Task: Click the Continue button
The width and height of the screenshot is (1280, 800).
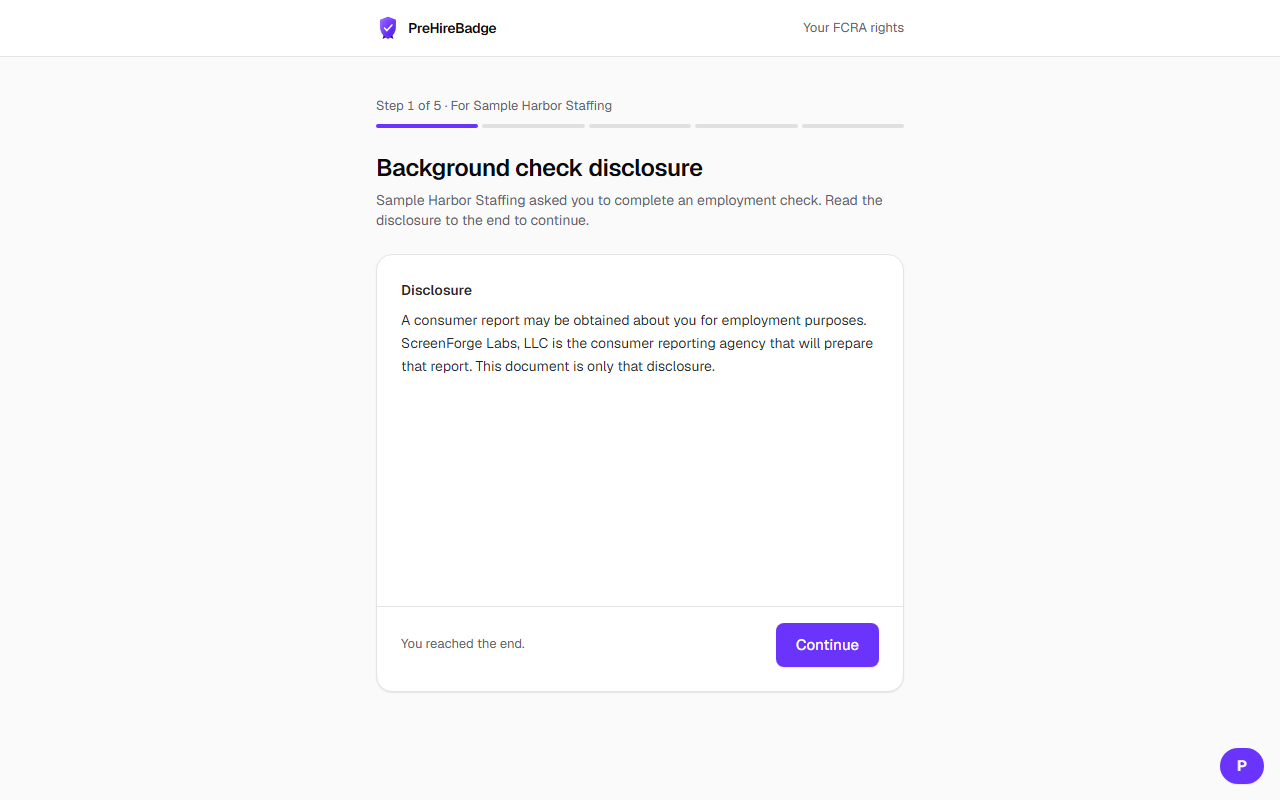Action: coord(827,645)
